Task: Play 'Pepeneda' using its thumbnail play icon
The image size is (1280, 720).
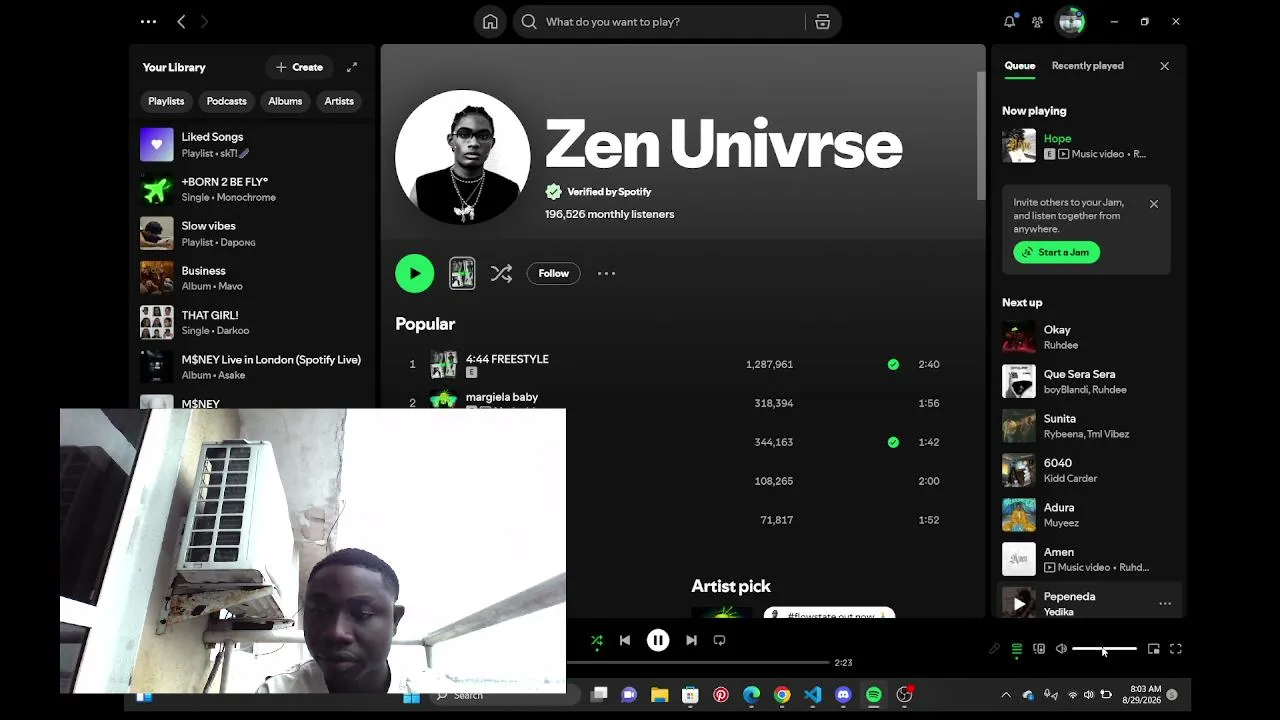Action: (1019, 603)
